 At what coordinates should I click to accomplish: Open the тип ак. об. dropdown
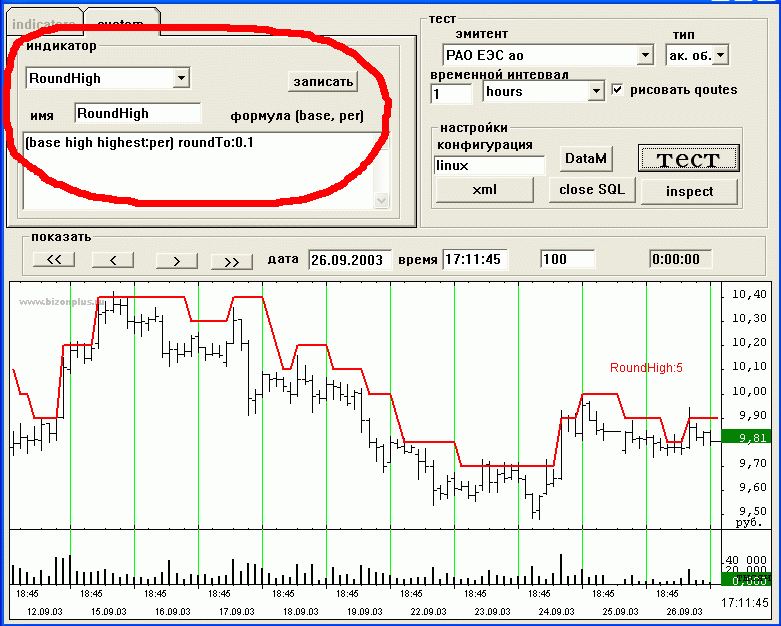(721, 55)
